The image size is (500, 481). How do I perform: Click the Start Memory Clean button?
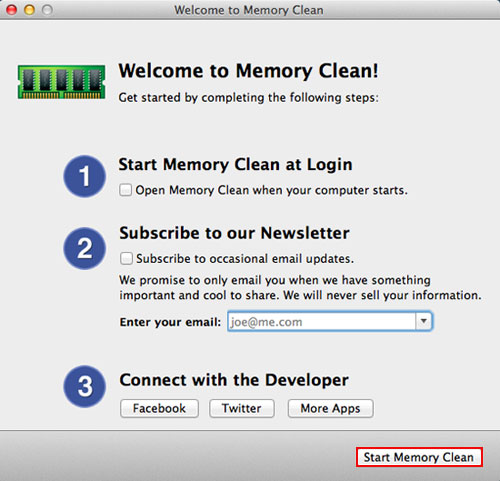pyautogui.click(x=419, y=457)
